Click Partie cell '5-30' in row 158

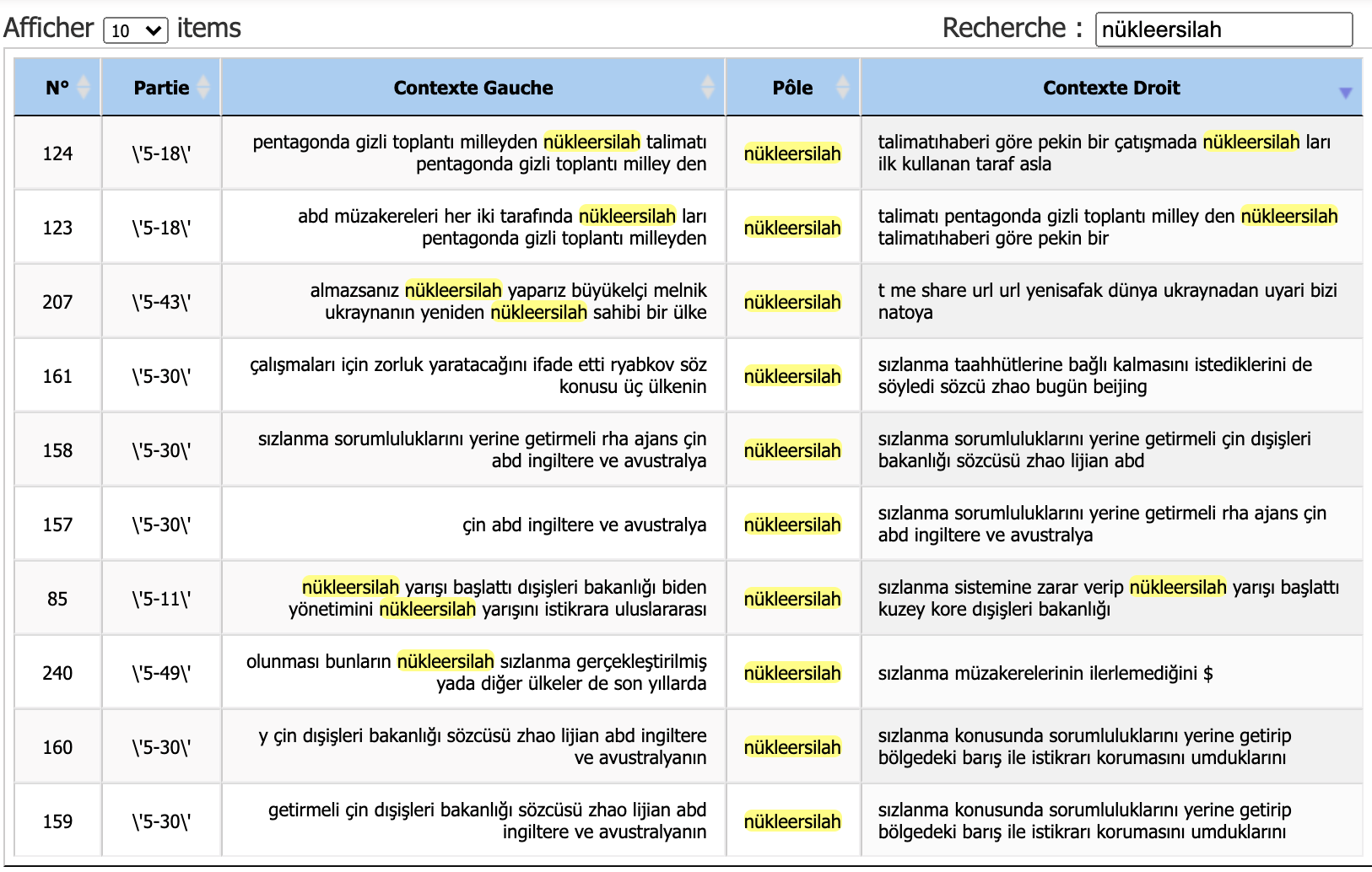tap(161, 450)
